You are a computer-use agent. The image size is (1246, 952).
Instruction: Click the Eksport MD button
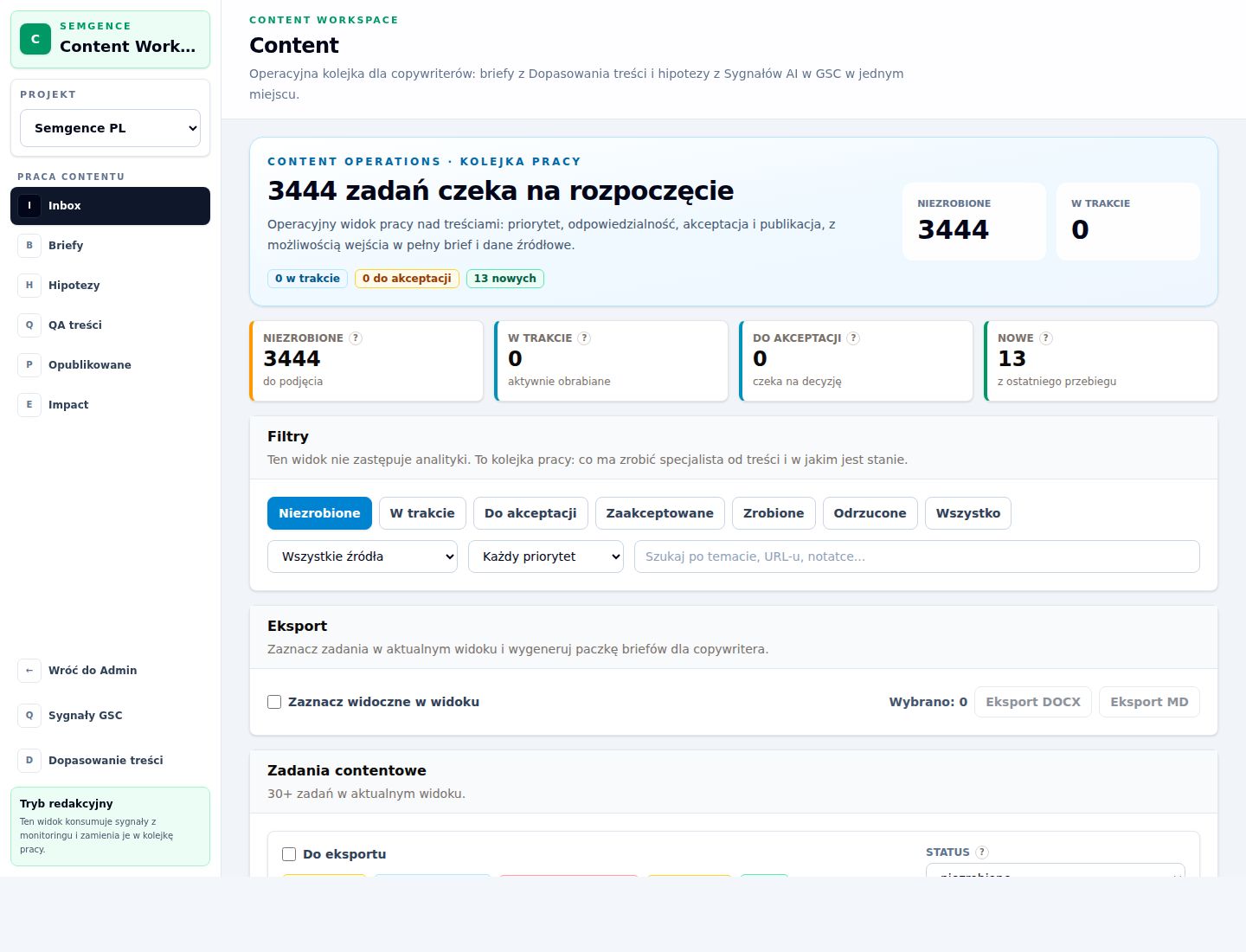pyautogui.click(x=1149, y=702)
